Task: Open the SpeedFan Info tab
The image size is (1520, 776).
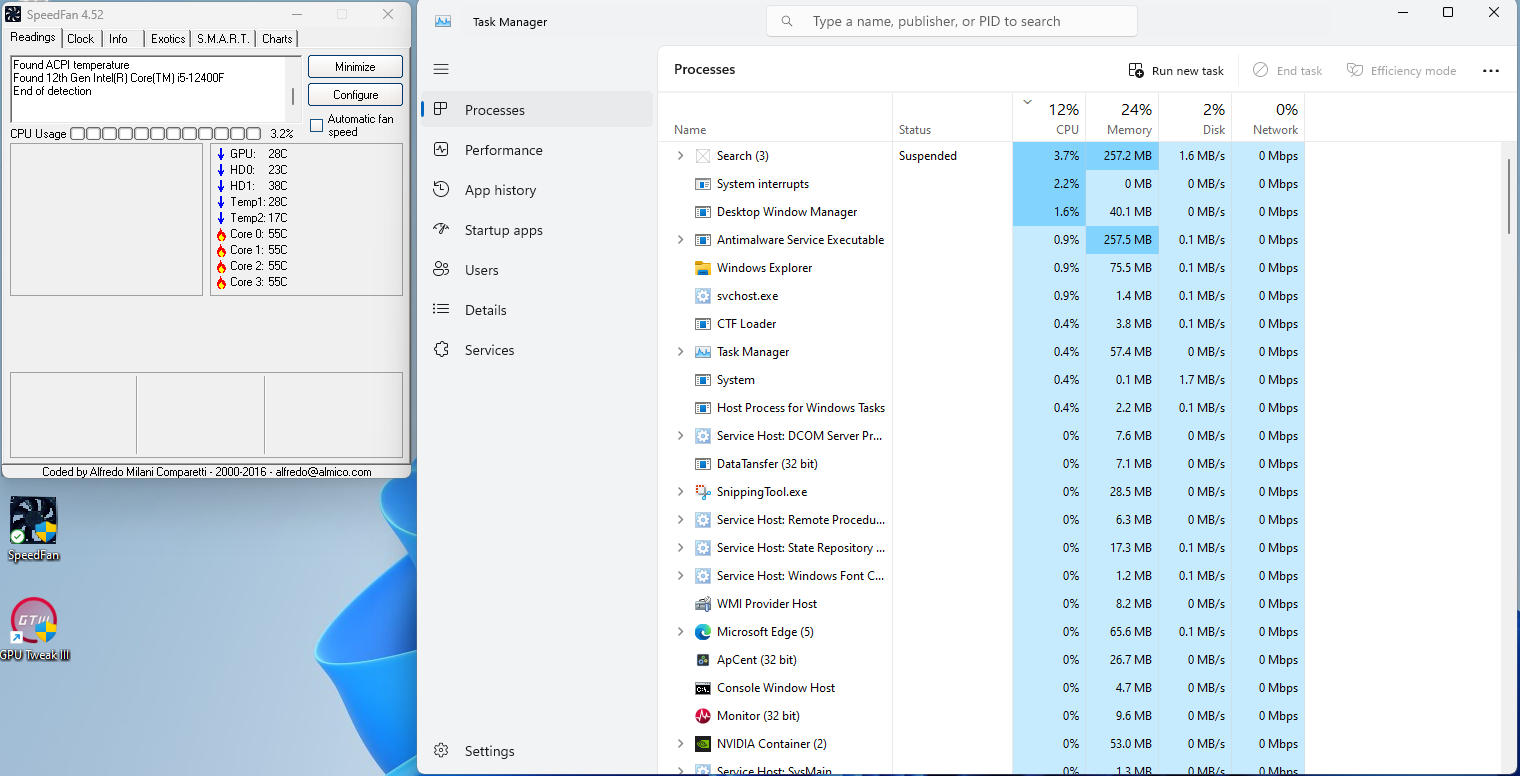Action: click(x=118, y=39)
